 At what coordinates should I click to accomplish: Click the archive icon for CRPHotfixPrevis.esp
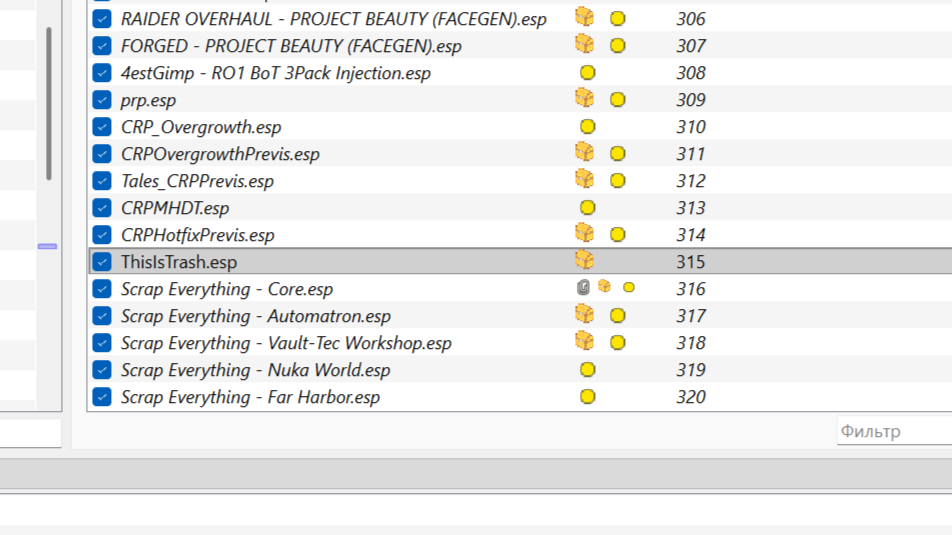coord(584,233)
